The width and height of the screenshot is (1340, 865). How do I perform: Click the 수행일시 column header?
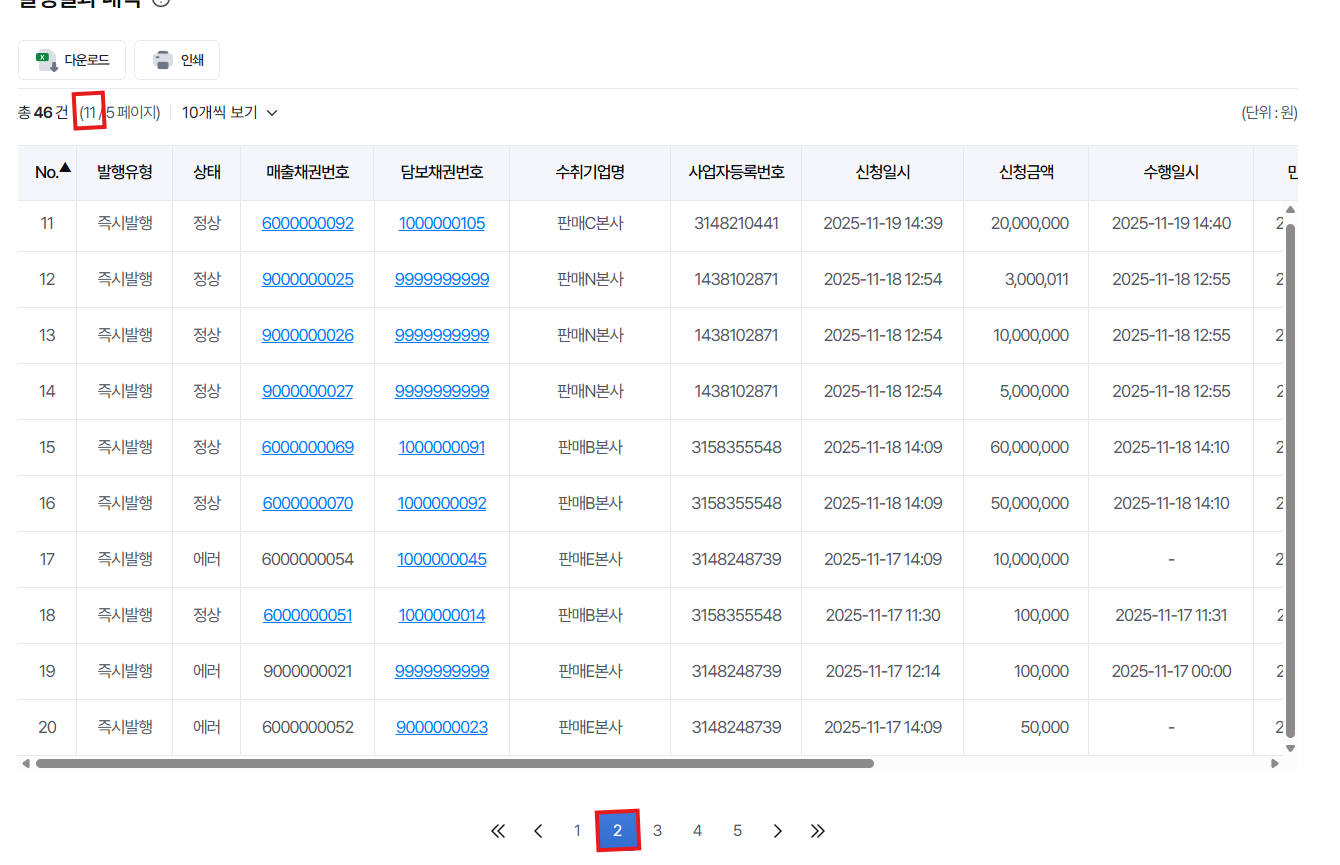[1171, 173]
